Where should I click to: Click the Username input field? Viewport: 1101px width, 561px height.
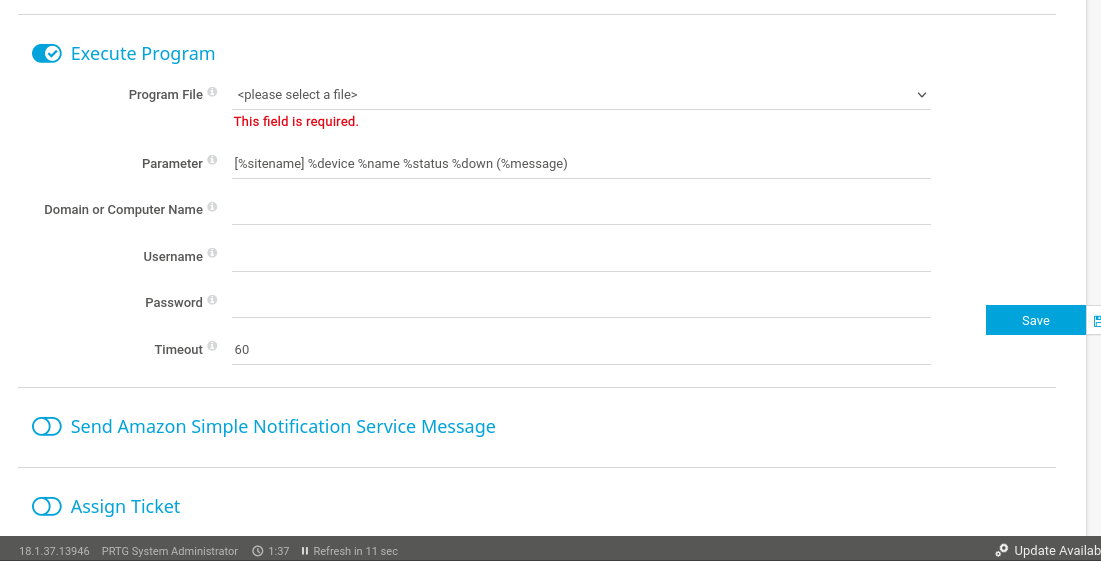(581, 257)
